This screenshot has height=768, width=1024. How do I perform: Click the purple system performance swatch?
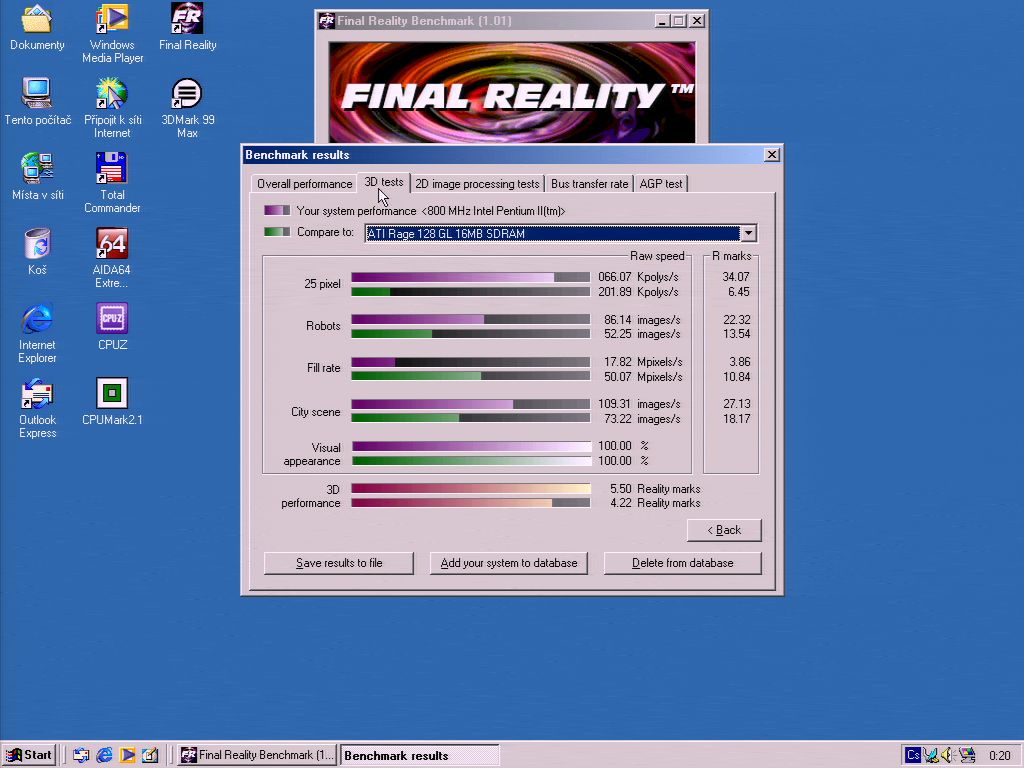277,210
